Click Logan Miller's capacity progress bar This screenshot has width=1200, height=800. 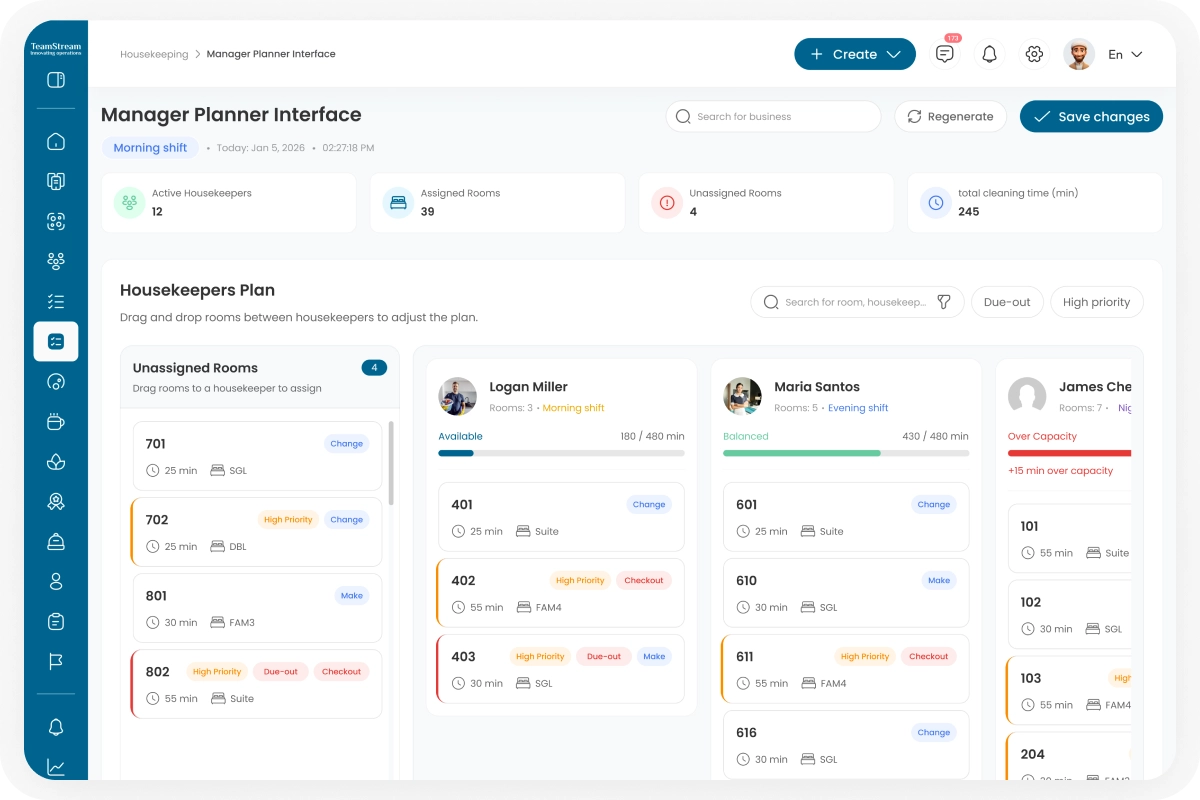pyautogui.click(x=561, y=453)
